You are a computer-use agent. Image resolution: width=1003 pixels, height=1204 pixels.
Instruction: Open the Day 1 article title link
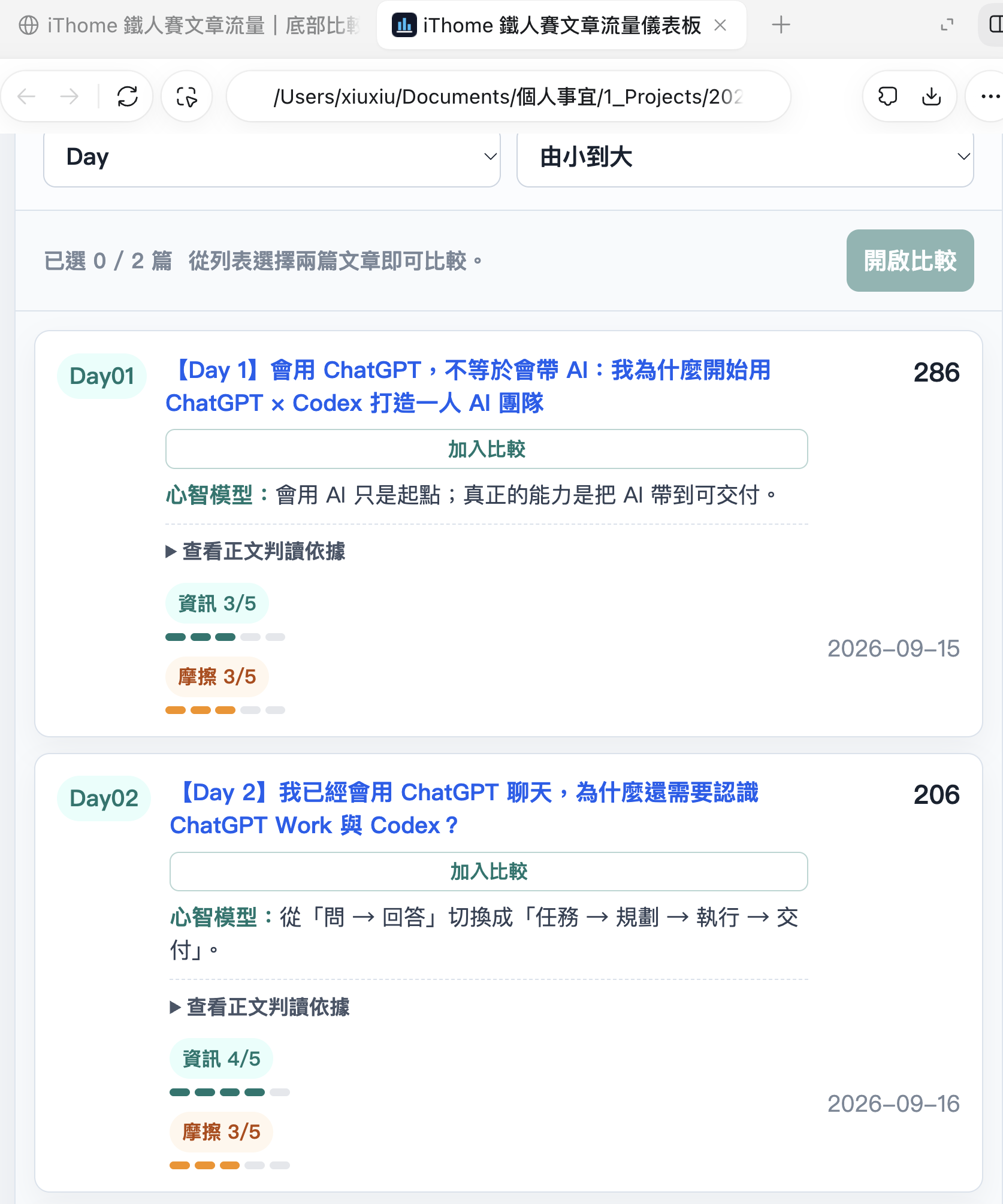[467, 386]
